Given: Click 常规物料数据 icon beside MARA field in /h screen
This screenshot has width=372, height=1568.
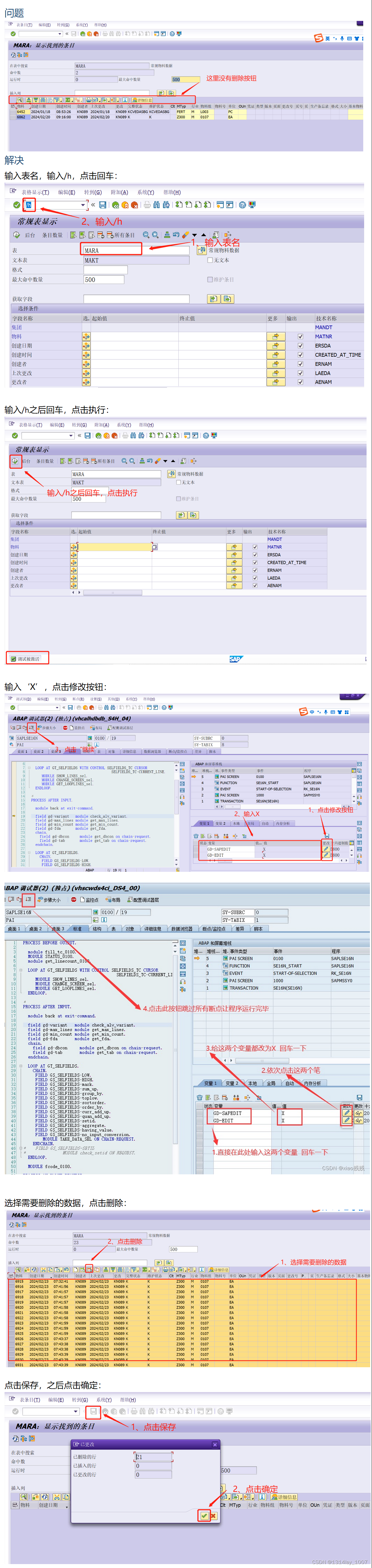Looking at the screenshot, I should coord(202,250).
